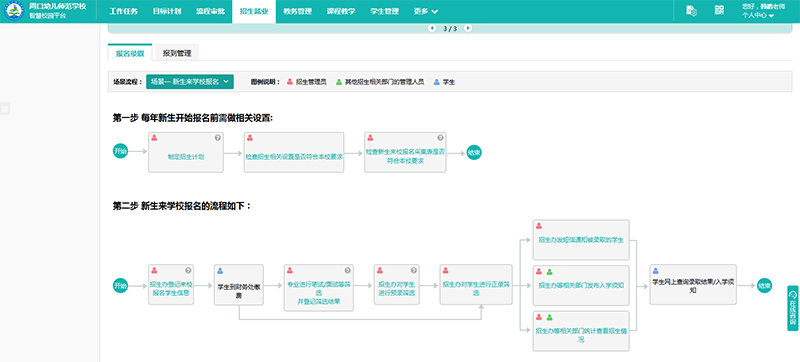The image size is (800, 362).
Task: Click help icon on 专业进行笔试/面试等筛选 box
Action: point(347,270)
